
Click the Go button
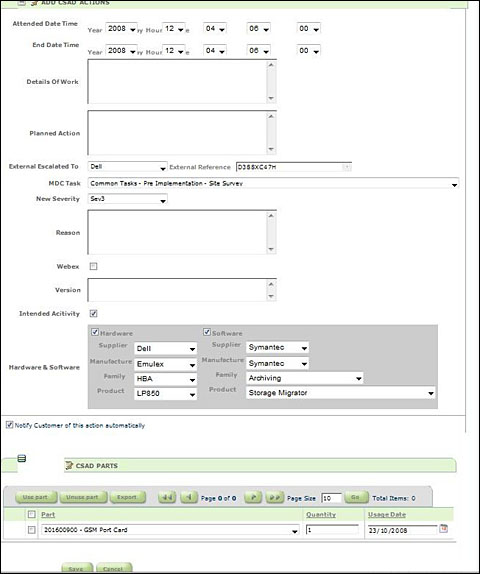coord(356,497)
